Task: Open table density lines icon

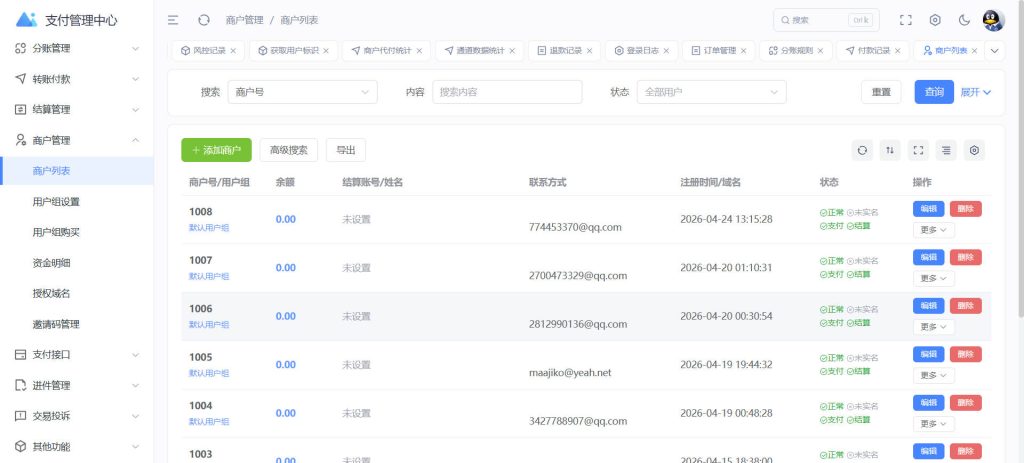Action: [946, 150]
